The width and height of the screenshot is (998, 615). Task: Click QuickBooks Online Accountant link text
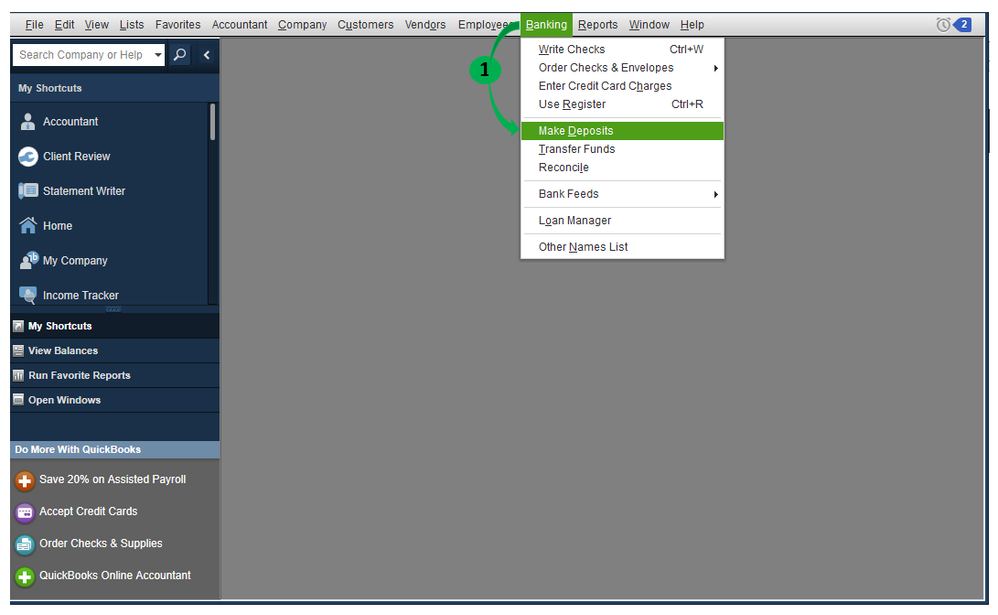(115, 575)
